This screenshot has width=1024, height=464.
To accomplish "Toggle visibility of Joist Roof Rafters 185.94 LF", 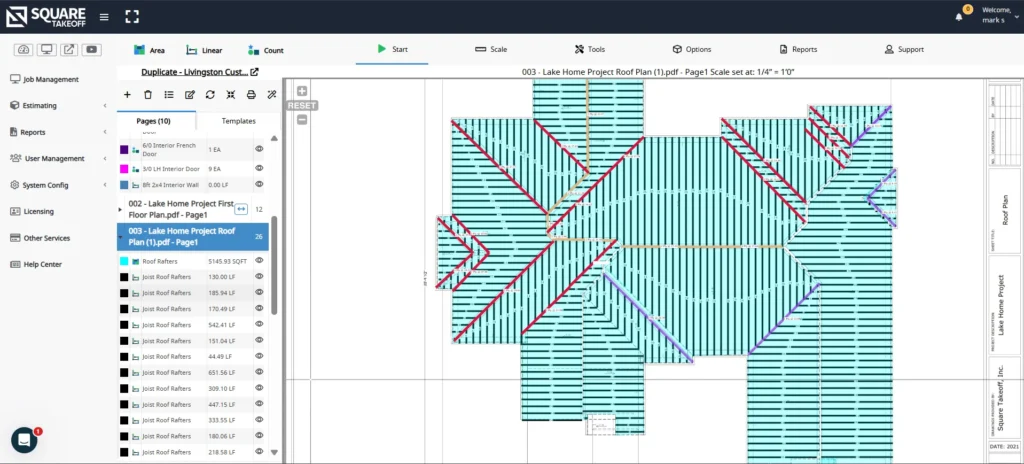I will tap(259, 293).
